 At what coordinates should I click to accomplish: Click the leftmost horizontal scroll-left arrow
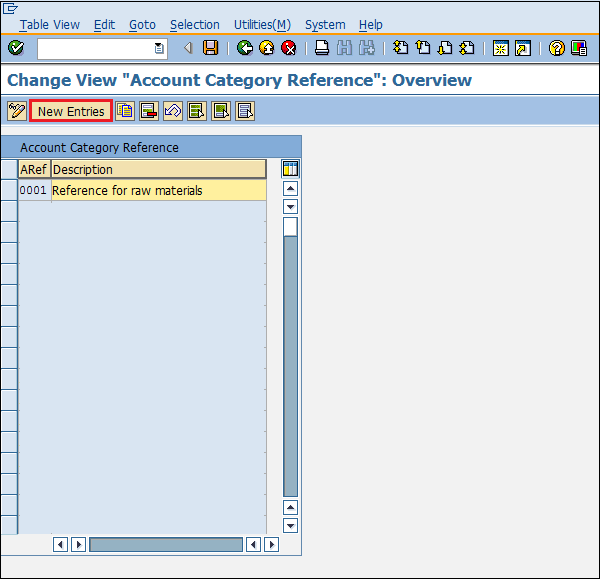tap(60, 545)
